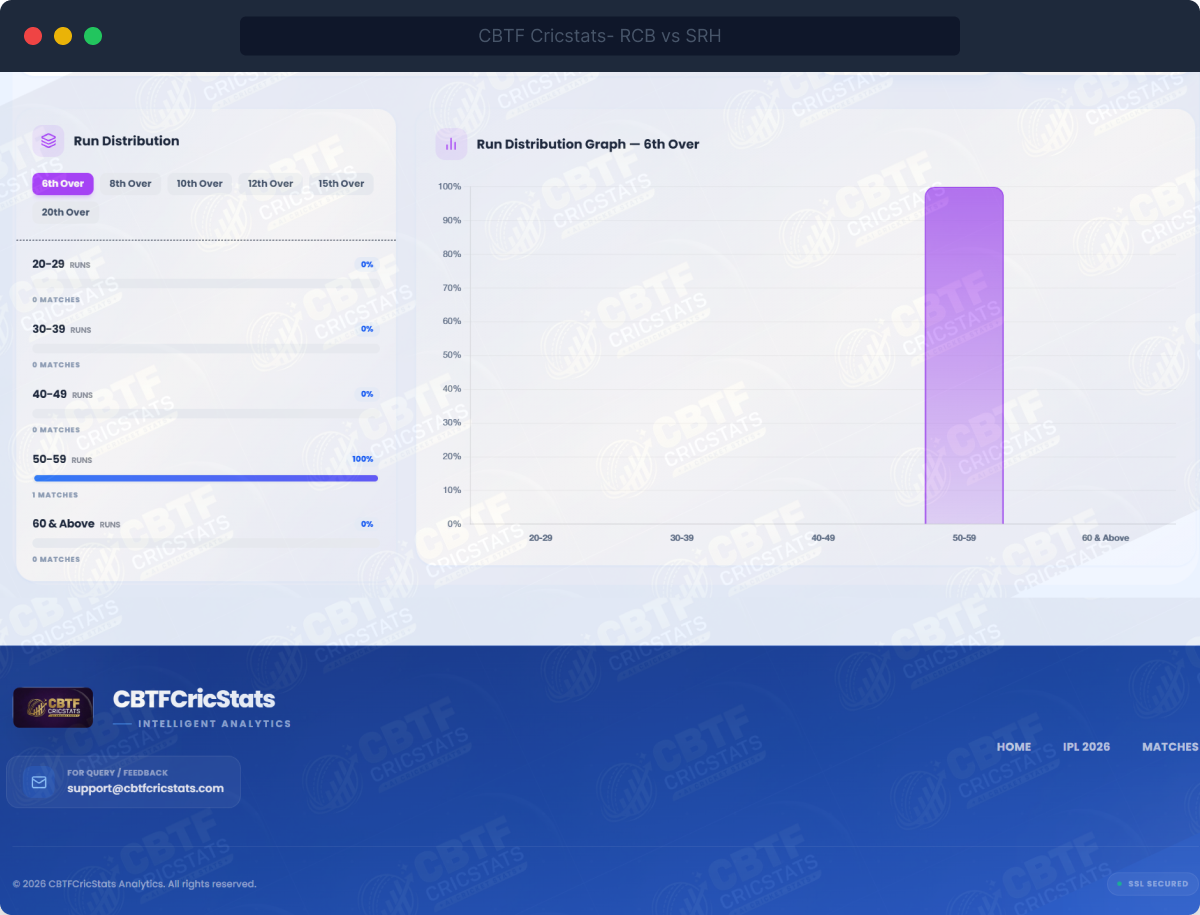Viewport: 1200px width, 915px height.
Task: Go to the IPL 2026 link
Action: pyautogui.click(x=1086, y=747)
